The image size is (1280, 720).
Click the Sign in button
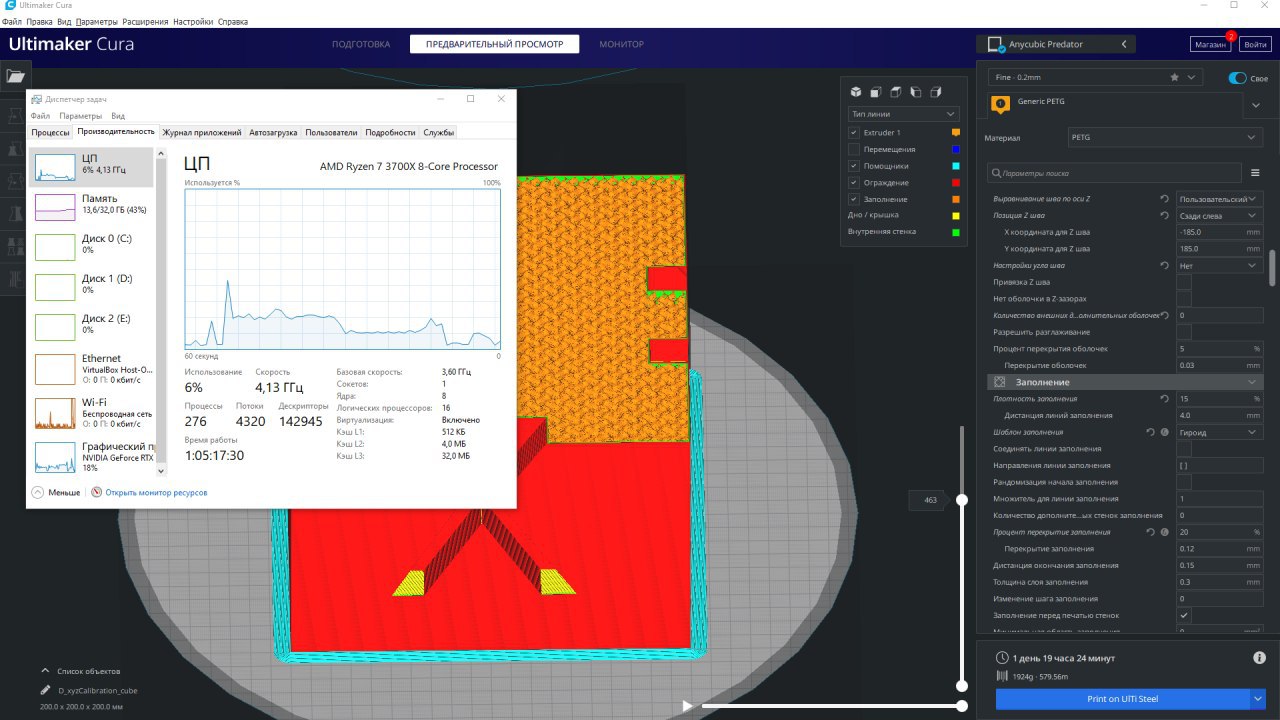1254,44
